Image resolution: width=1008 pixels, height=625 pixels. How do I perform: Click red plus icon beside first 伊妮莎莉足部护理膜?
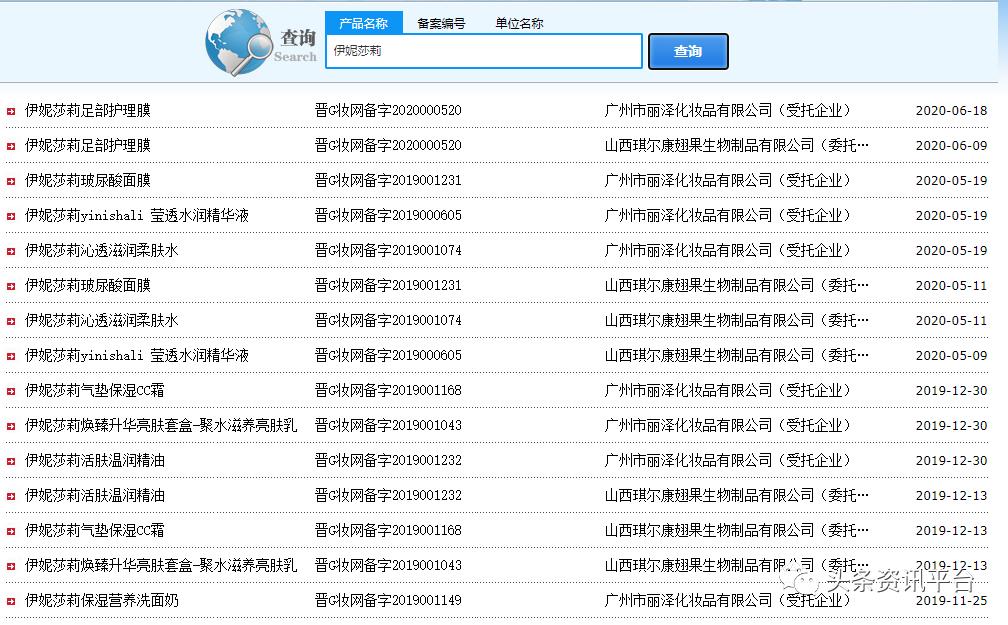(9, 110)
